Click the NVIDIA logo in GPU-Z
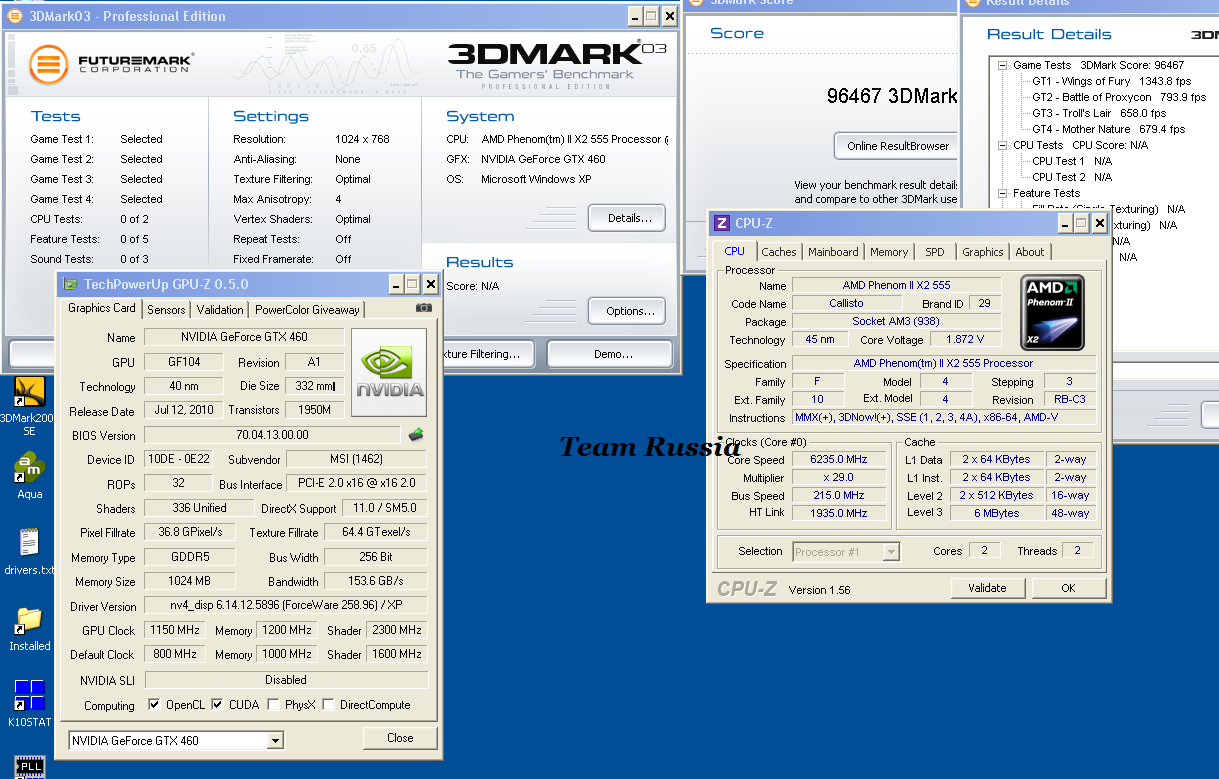The height and width of the screenshot is (779, 1219). [389, 372]
